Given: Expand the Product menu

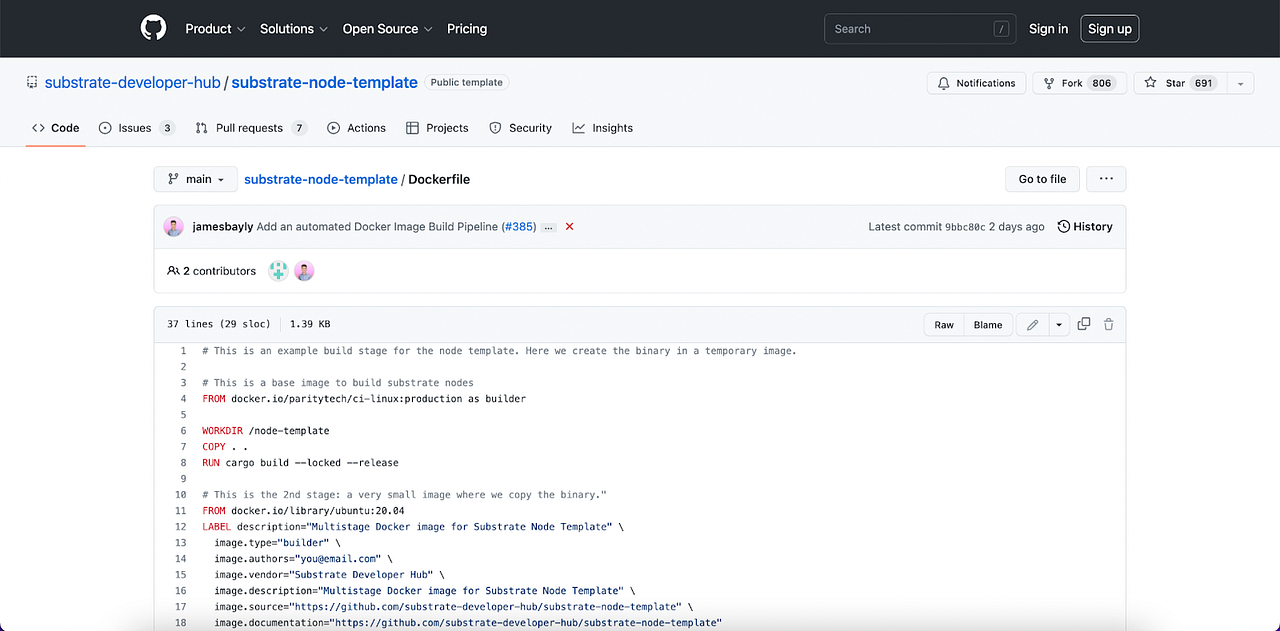Looking at the screenshot, I should click(x=215, y=29).
